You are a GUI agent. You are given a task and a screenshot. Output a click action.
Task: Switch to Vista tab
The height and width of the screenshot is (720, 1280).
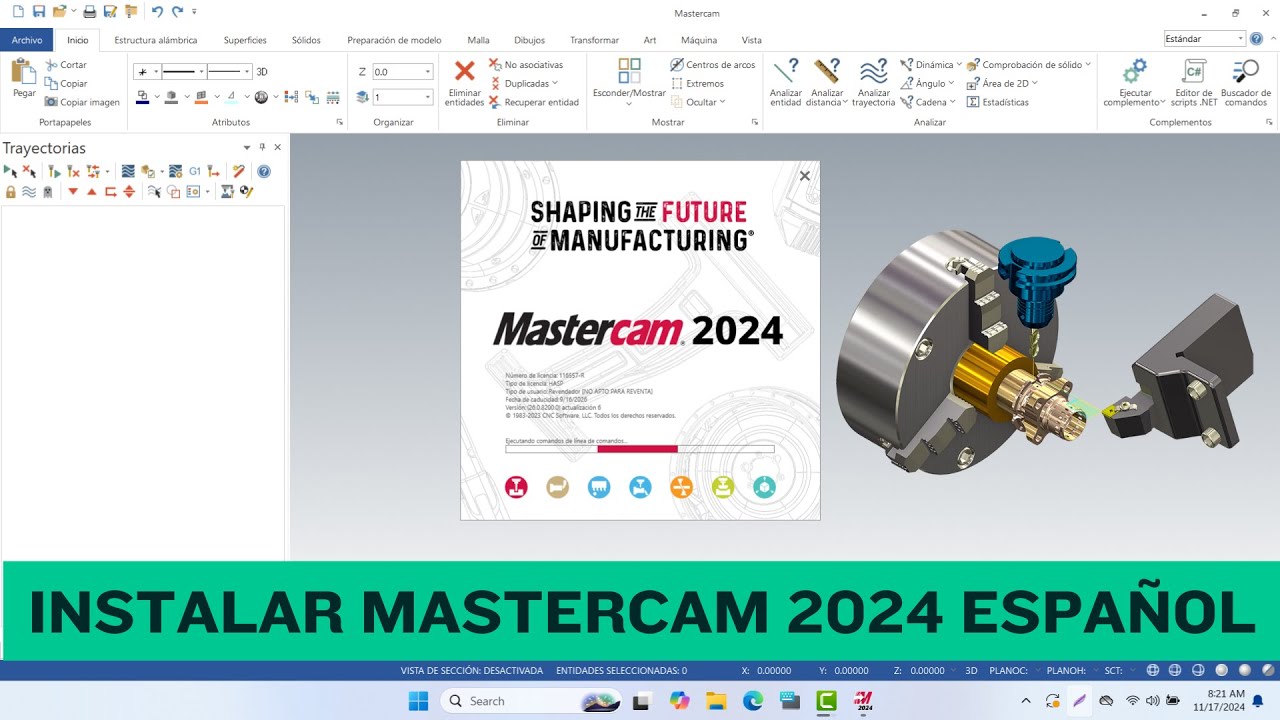pyautogui.click(x=751, y=40)
